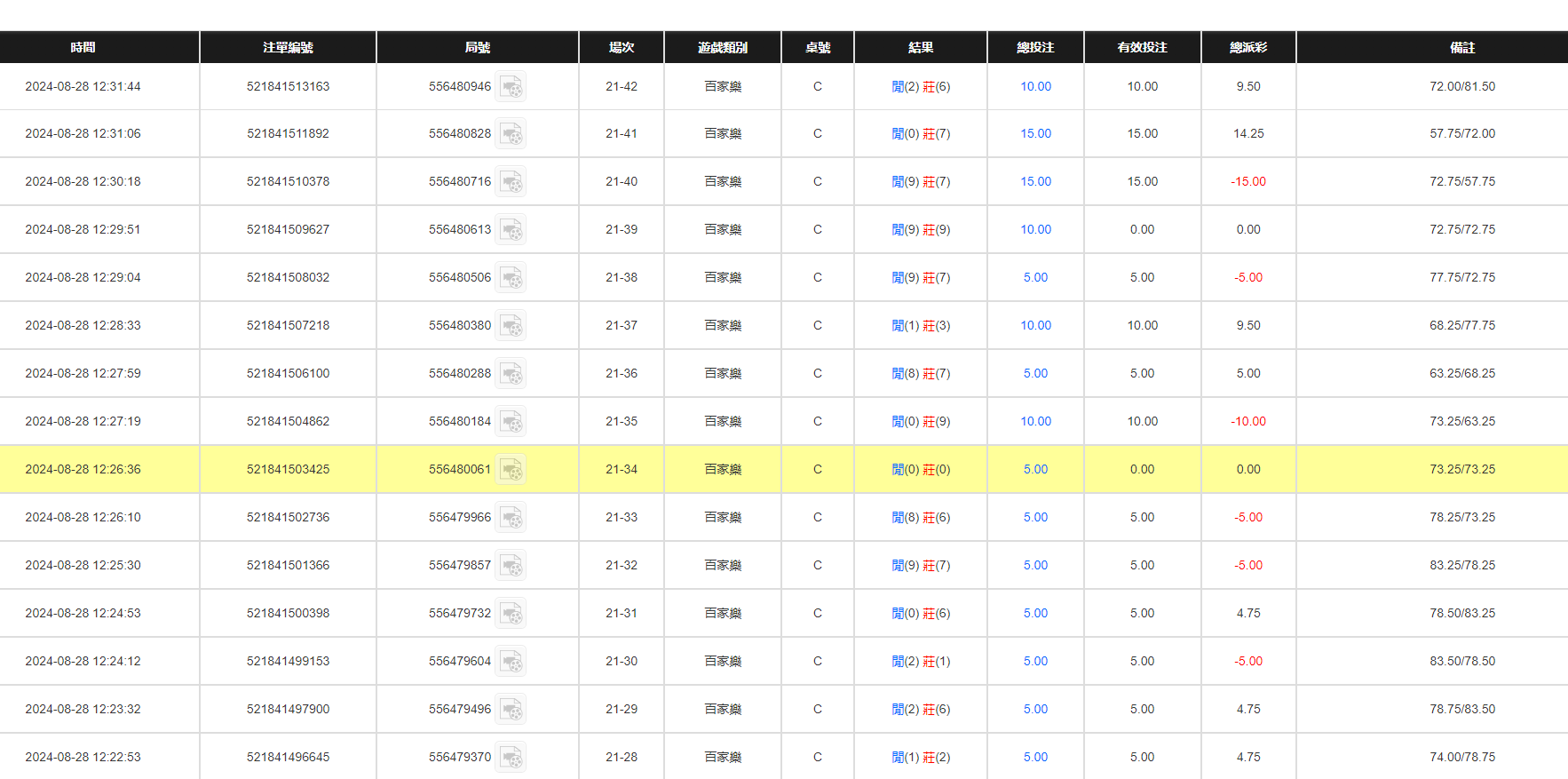Open the replay icon for round 556480613
The width and height of the screenshot is (1568, 779).
(x=511, y=230)
